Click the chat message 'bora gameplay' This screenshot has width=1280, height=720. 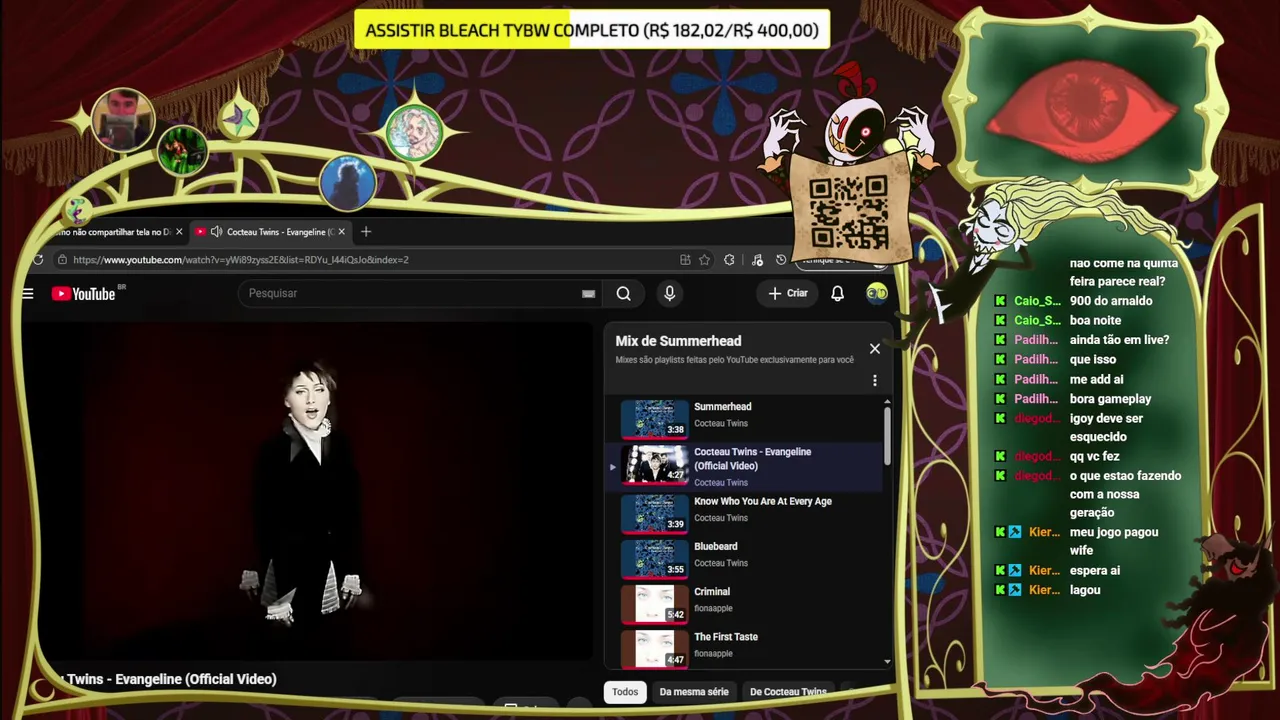(x=1111, y=399)
